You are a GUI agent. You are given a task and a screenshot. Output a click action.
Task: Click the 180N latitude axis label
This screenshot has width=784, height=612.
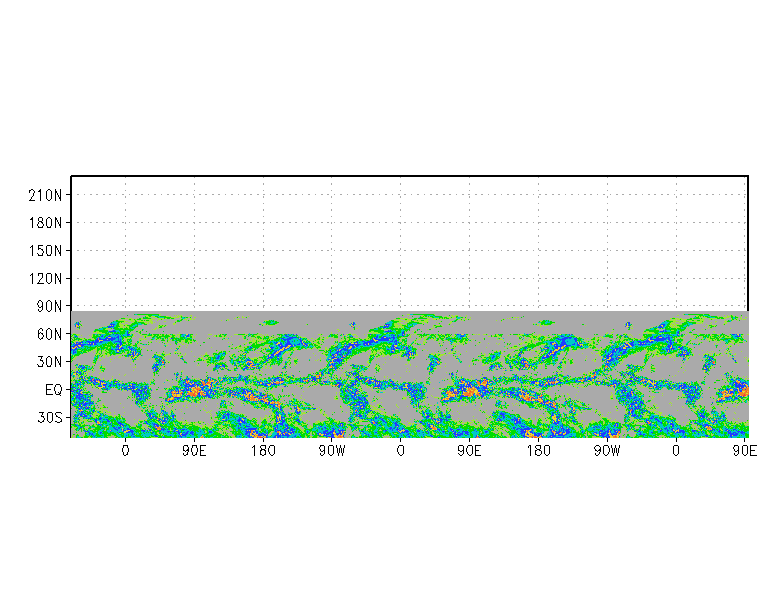(47, 223)
